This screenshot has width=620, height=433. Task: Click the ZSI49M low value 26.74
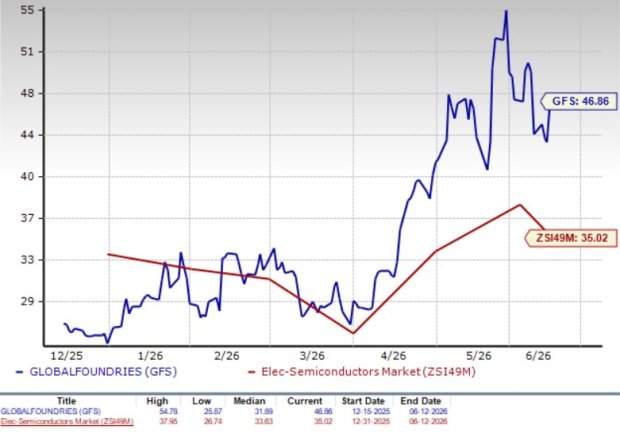coord(213,421)
